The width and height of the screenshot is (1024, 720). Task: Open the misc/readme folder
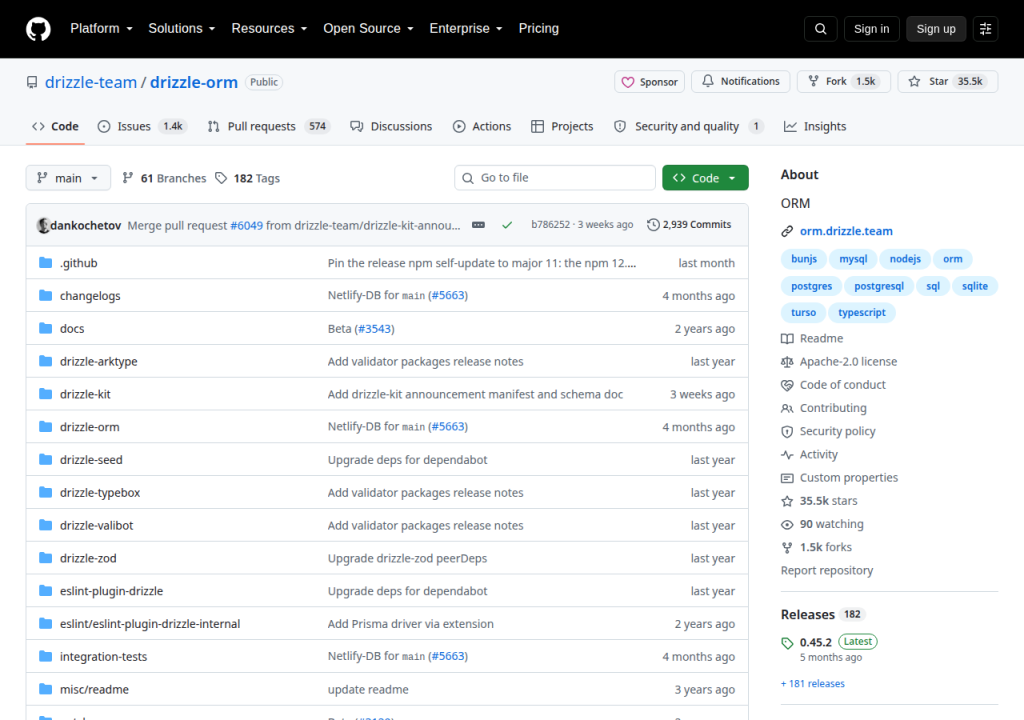click(94, 689)
